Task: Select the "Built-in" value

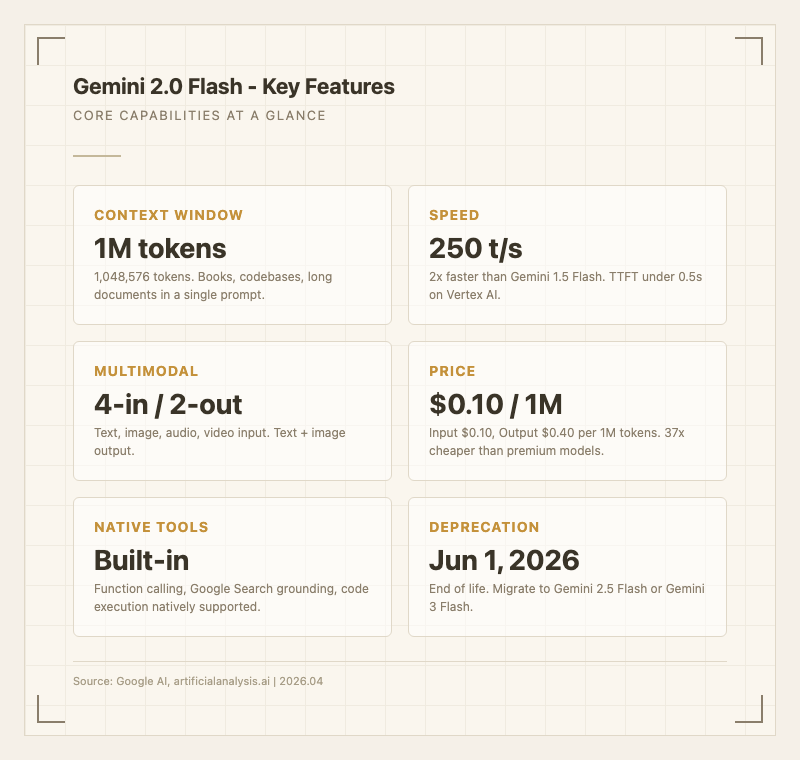Action: click(x=142, y=560)
